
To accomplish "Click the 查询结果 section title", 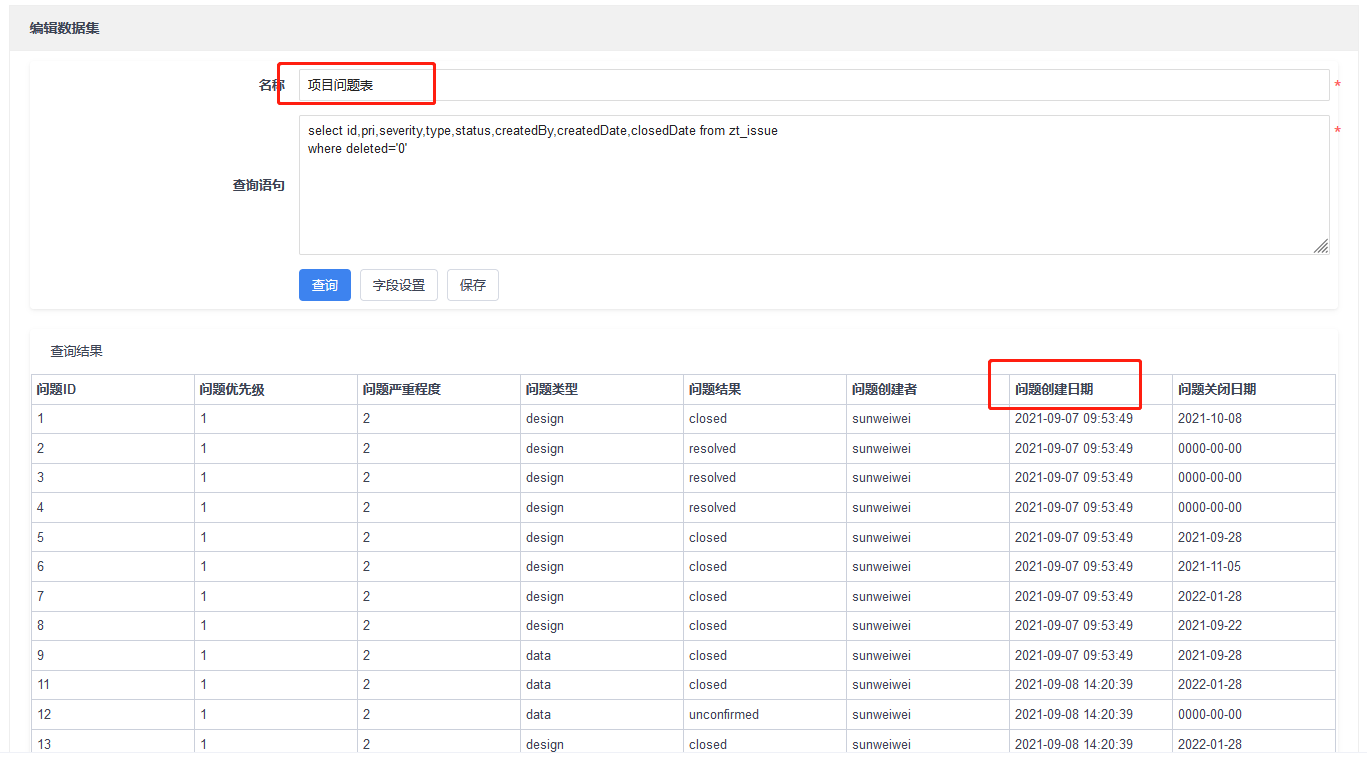I will [77, 351].
